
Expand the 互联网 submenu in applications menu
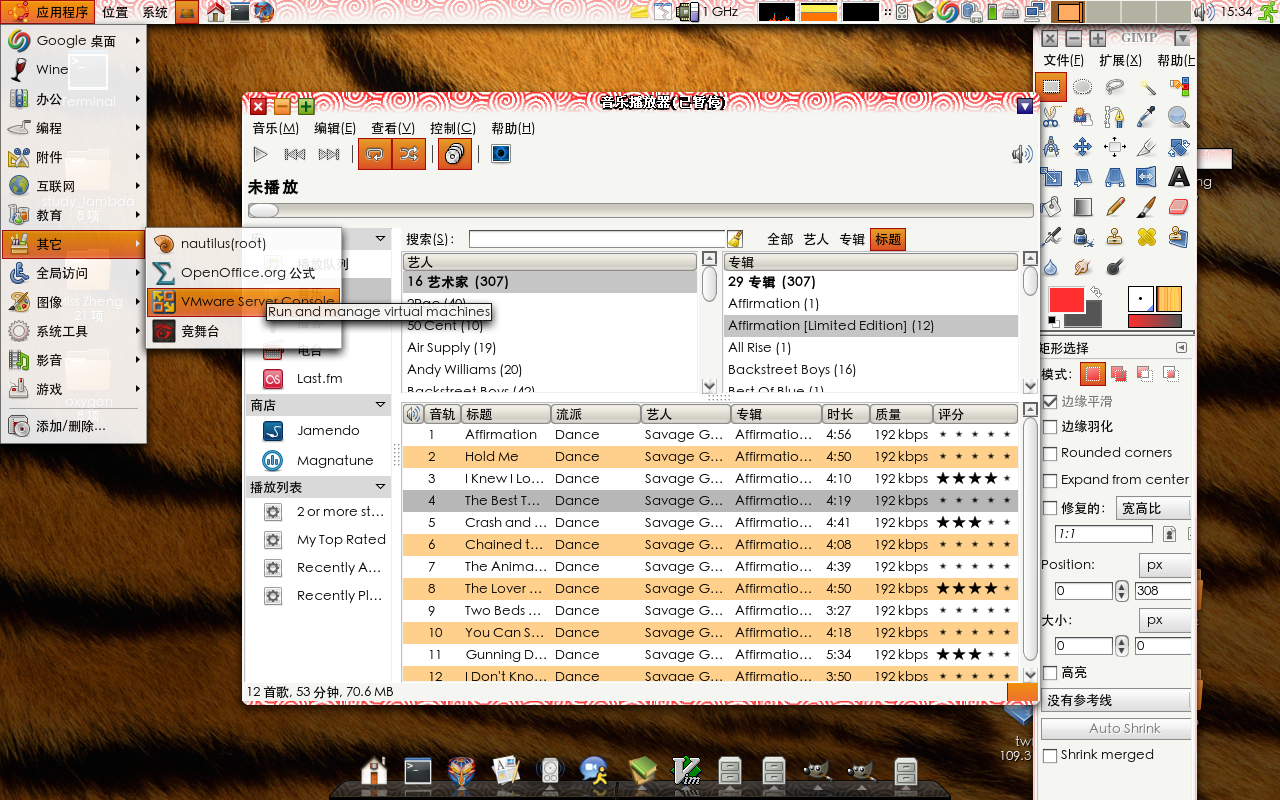(x=75, y=186)
